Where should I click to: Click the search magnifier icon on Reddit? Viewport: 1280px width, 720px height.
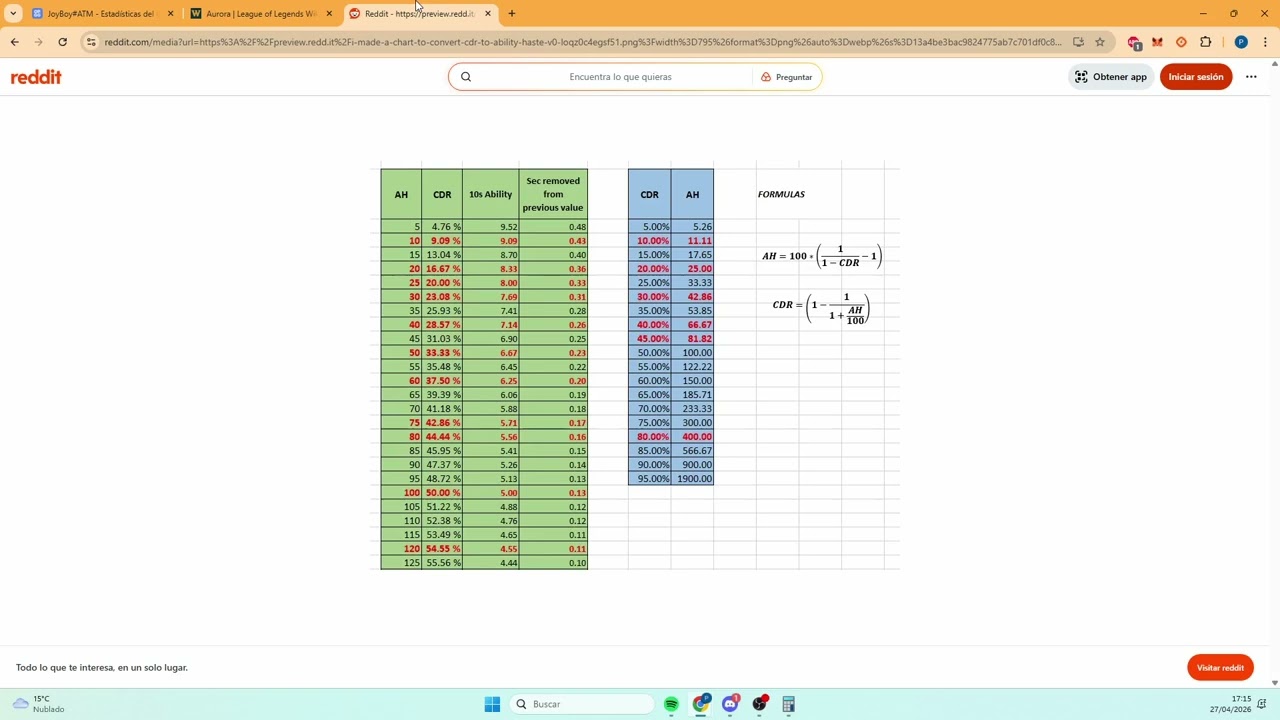click(x=466, y=77)
